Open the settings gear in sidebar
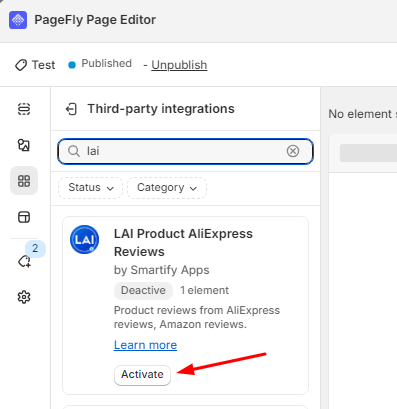The height and width of the screenshot is (409, 397). pyautogui.click(x=24, y=297)
